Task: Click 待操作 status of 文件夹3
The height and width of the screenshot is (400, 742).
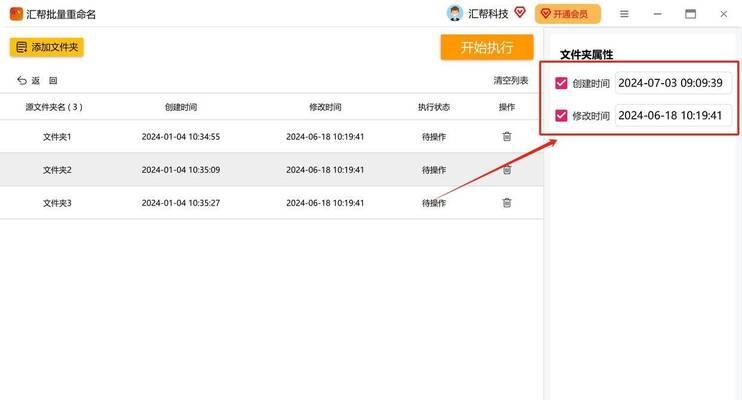Action: pyautogui.click(x=434, y=203)
